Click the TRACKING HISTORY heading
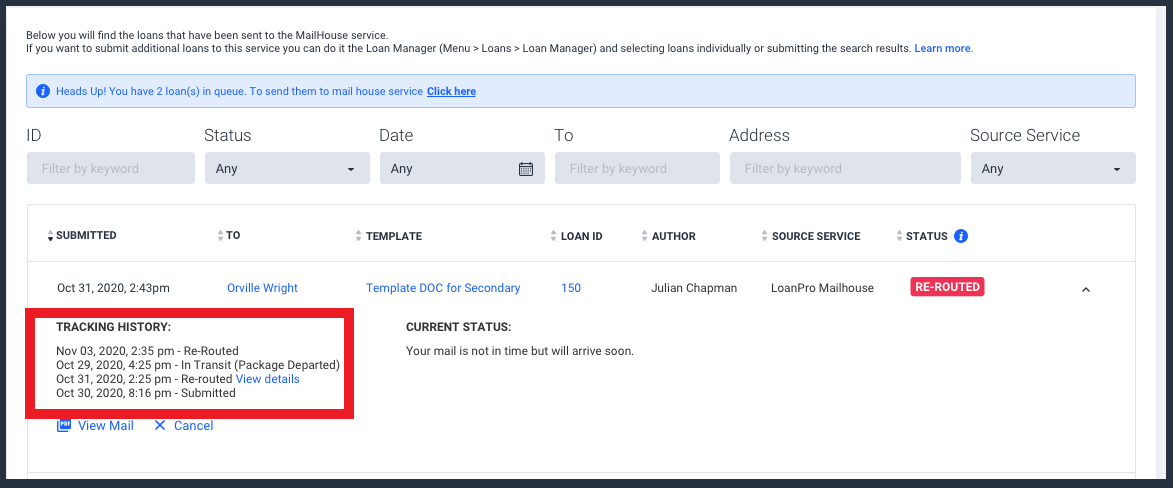This screenshot has height=488, width=1173. point(114,327)
